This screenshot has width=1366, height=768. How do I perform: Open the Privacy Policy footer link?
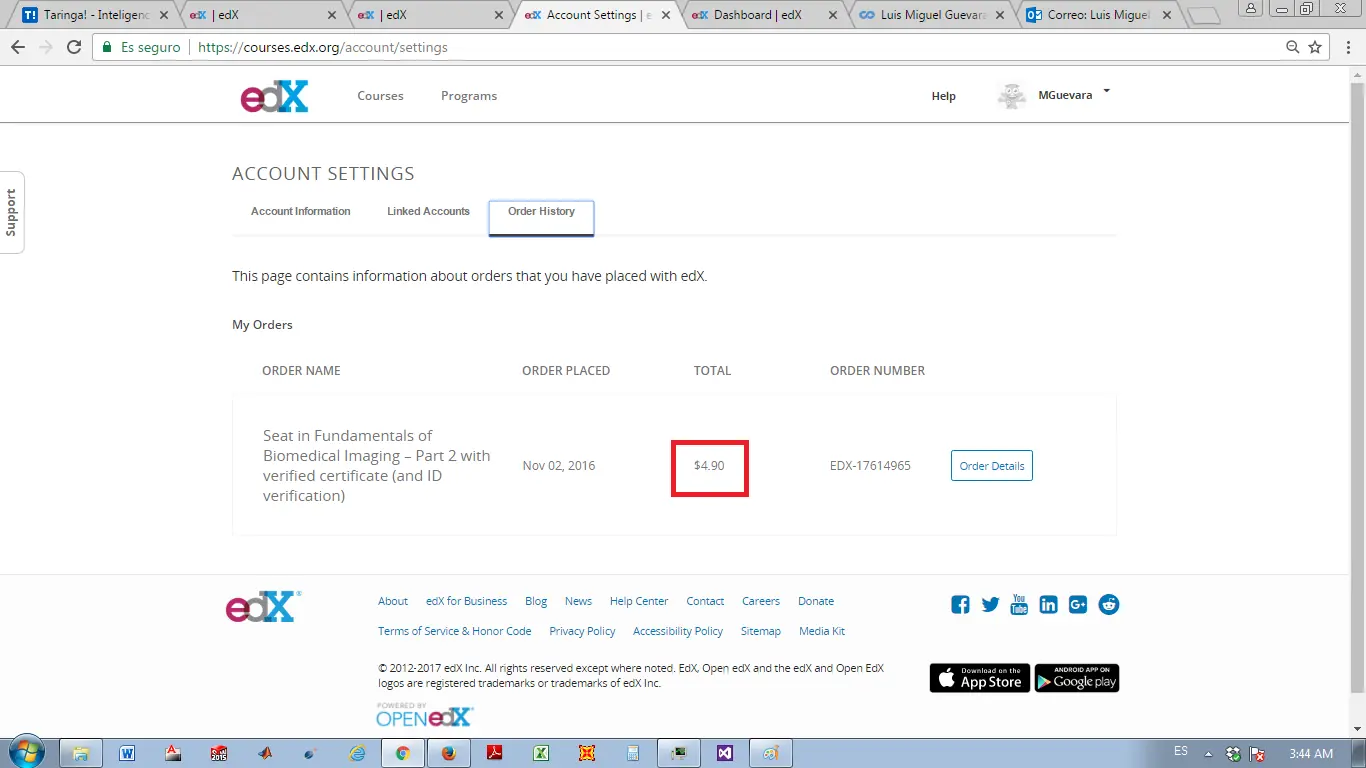pos(582,631)
